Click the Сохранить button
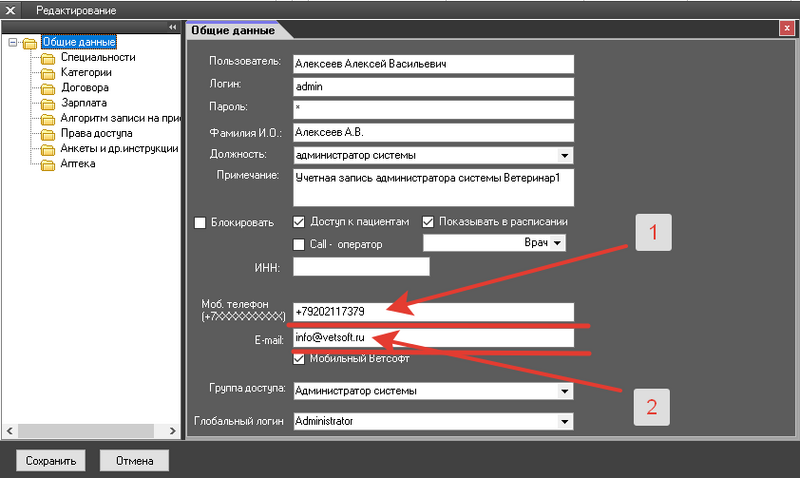The height and width of the screenshot is (478, 800). (51, 461)
